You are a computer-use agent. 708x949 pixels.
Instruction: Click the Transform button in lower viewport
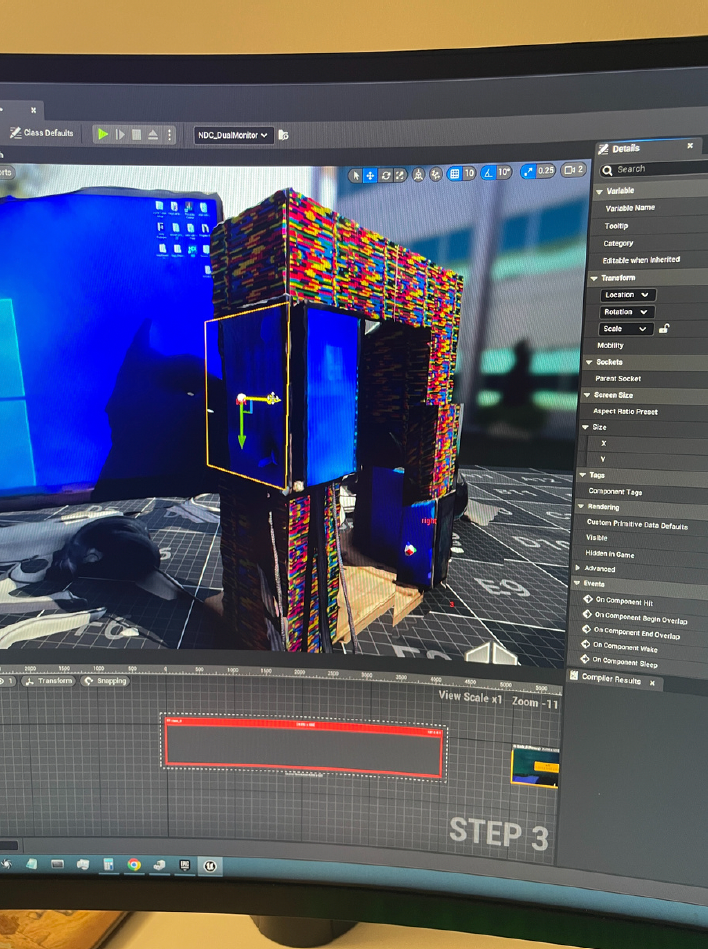click(x=48, y=681)
